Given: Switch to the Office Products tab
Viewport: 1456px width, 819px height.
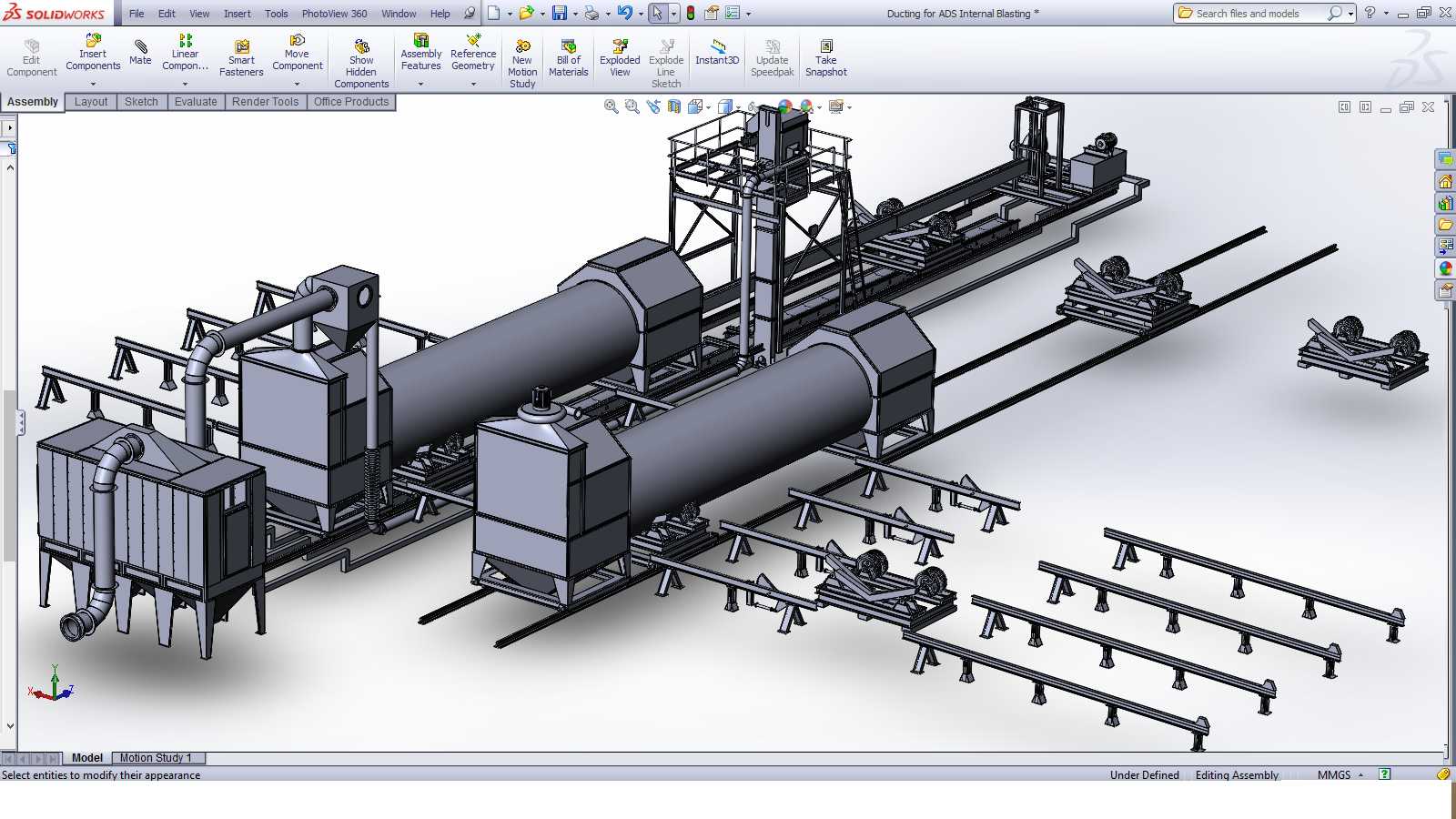Looking at the screenshot, I should coord(351,102).
